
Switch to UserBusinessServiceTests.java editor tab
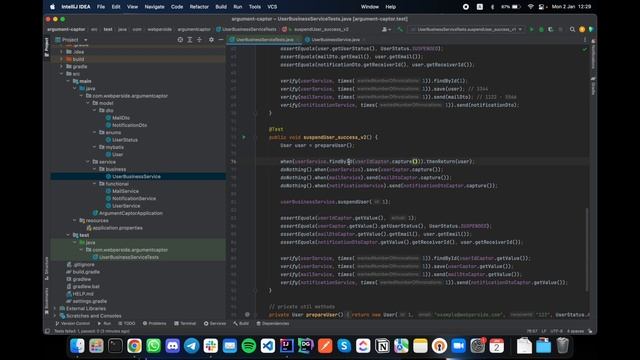pyautogui.click(x=264, y=40)
